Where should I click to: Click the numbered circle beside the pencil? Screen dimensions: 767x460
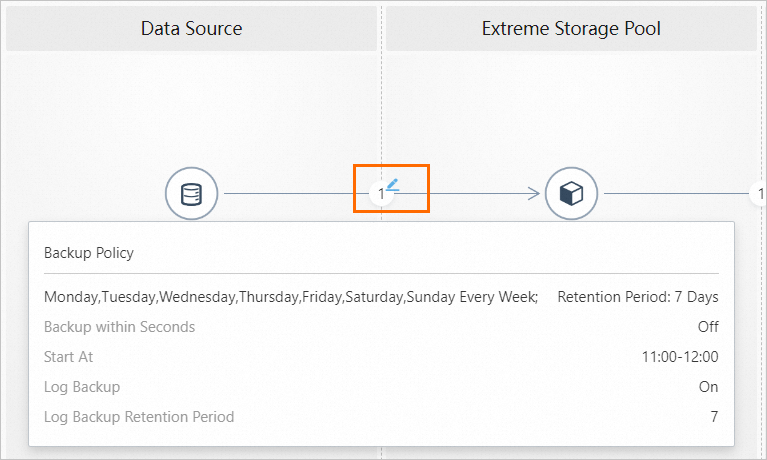point(381,194)
